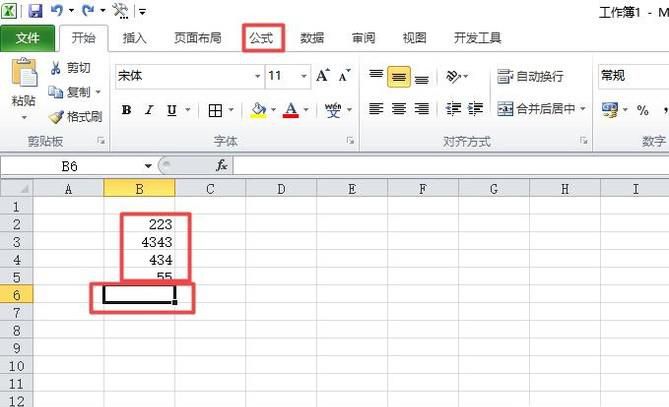The height and width of the screenshot is (407, 669).
Task: Click the 格式刷 (Format Painter) button
Action: pos(75,116)
